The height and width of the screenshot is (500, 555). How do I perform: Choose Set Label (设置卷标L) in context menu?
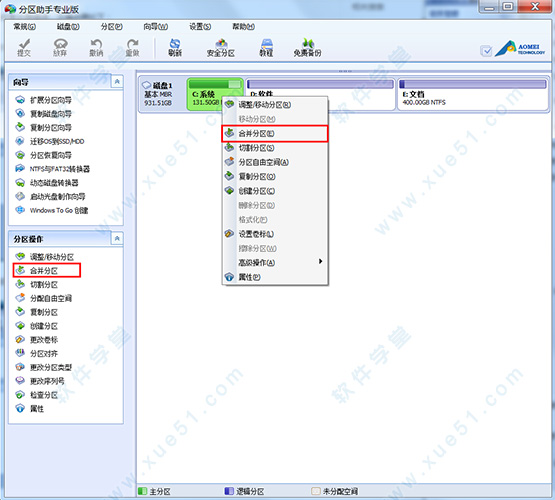[x=275, y=234]
